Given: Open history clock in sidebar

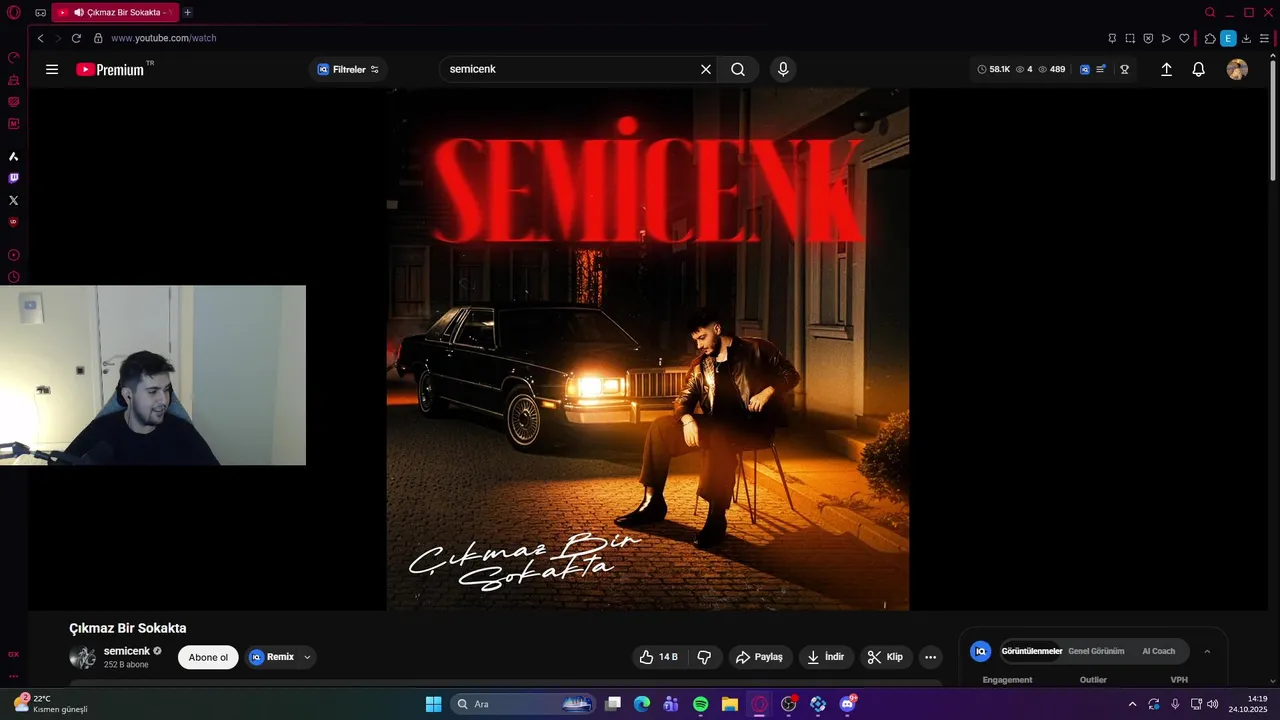Looking at the screenshot, I should click(14, 277).
